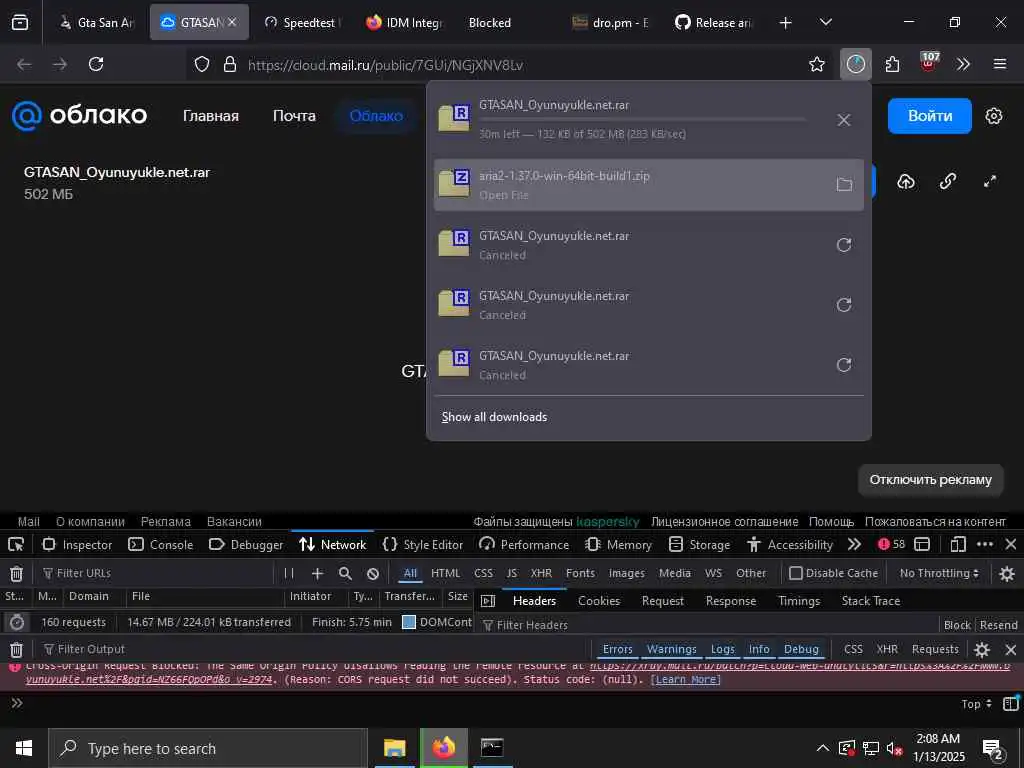Open the Memory devtools tab
The height and width of the screenshot is (768, 1024).
tap(618, 544)
